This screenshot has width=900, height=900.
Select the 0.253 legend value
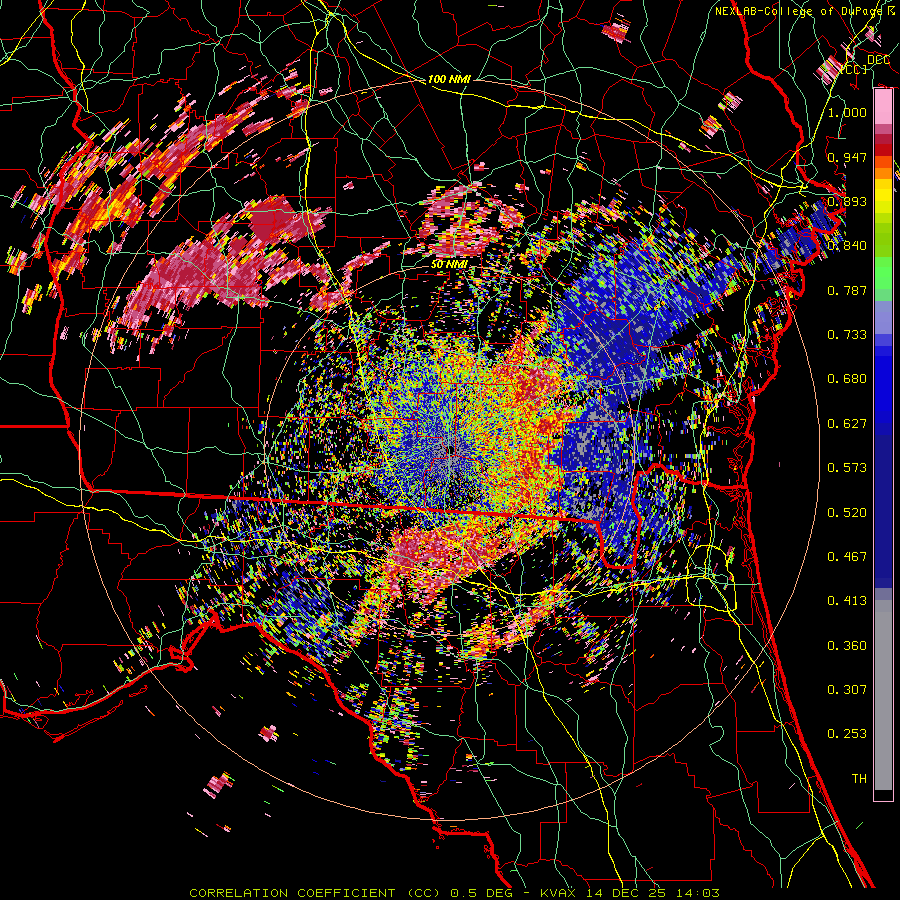[x=847, y=734]
